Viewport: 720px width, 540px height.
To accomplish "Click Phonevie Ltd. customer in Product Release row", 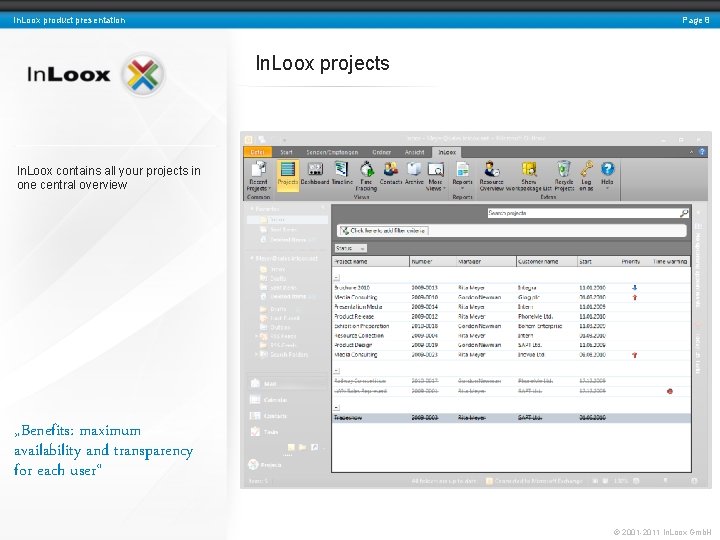I will click(x=535, y=316).
